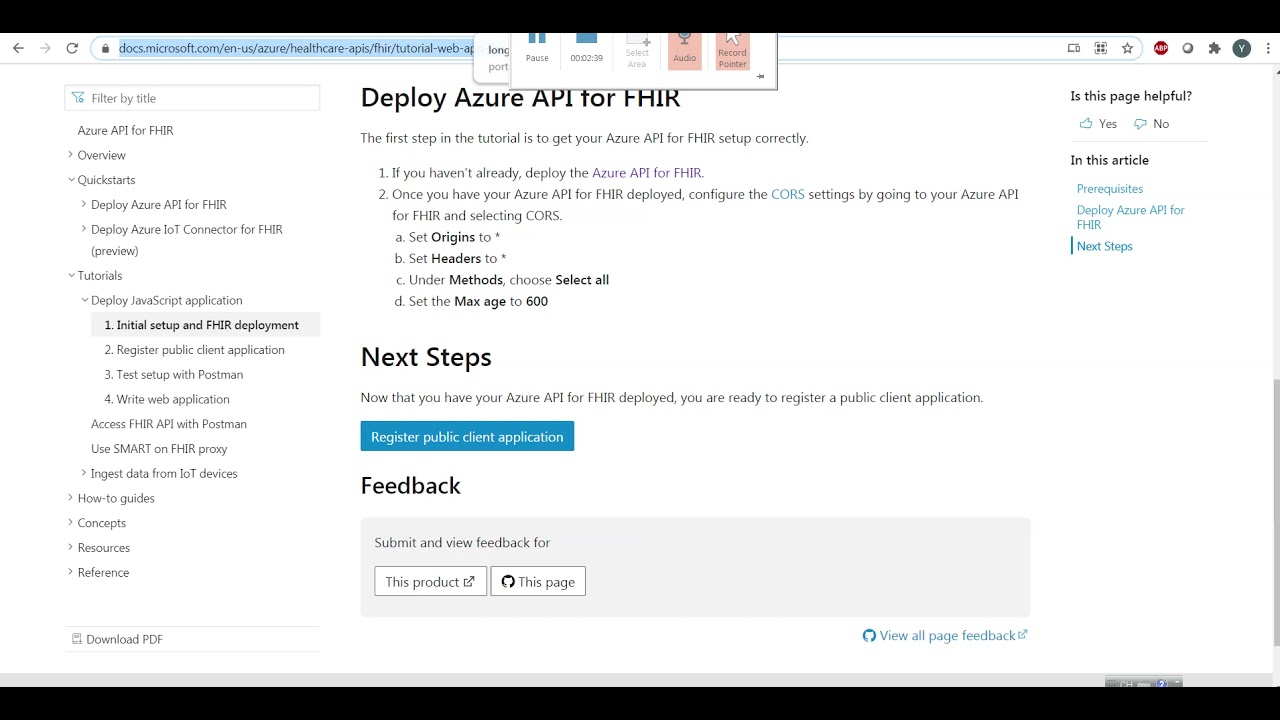1280x720 pixels.
Task: Open View all page feedback link
Action: click(x=945, y=636)
